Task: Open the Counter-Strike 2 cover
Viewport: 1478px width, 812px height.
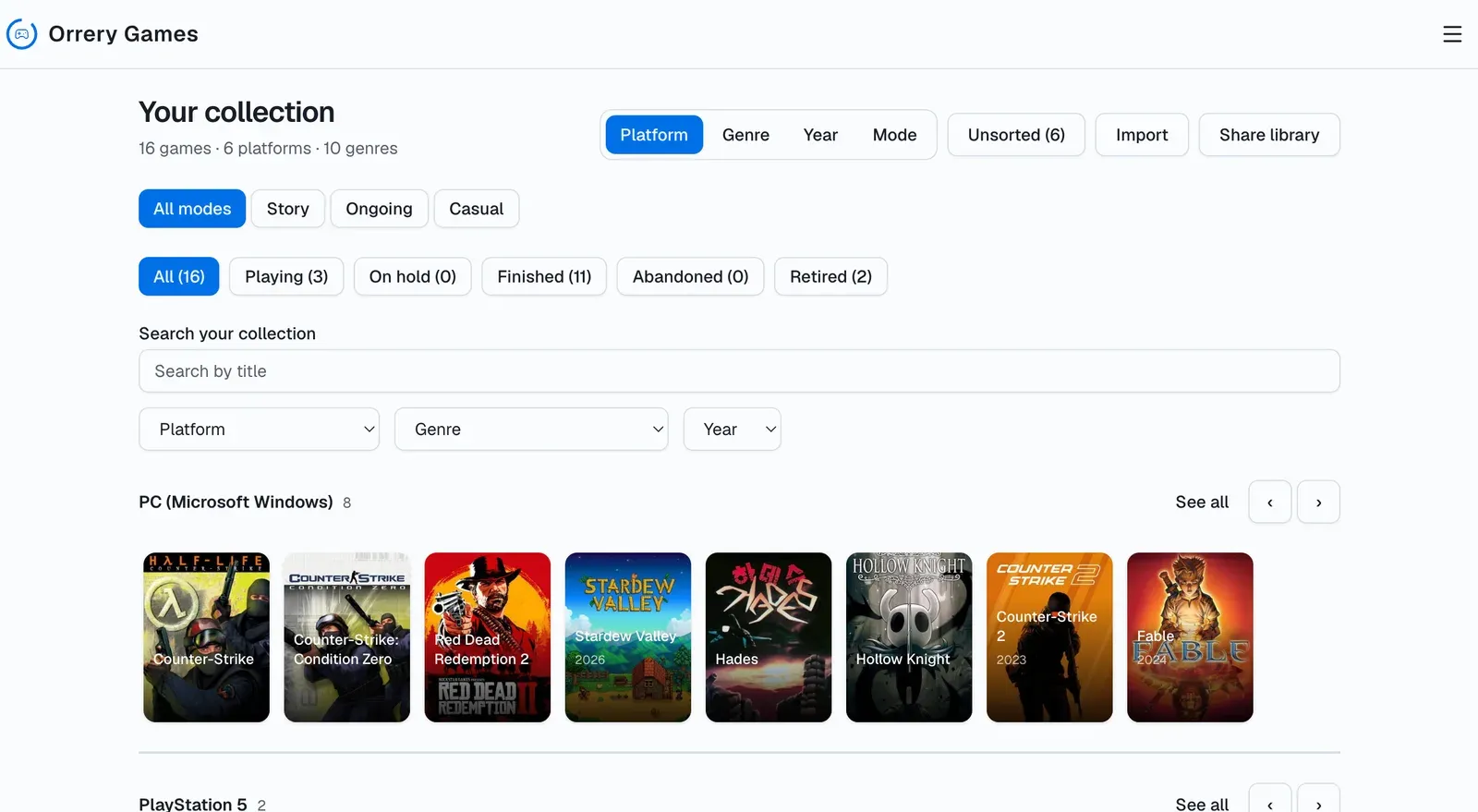Action: pyautogui.click(x=1049, y=637)
